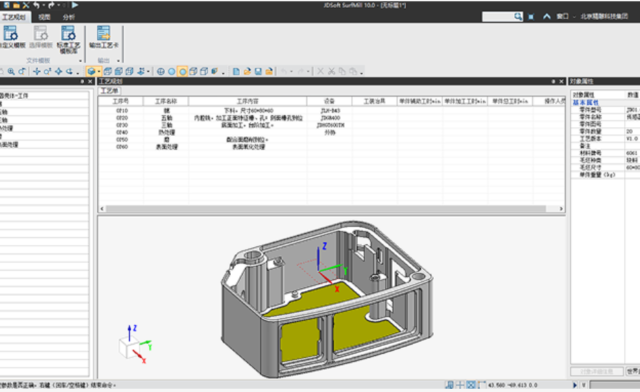Click the 设备 column header
640x392 pixels.
[x=329, y=101]
